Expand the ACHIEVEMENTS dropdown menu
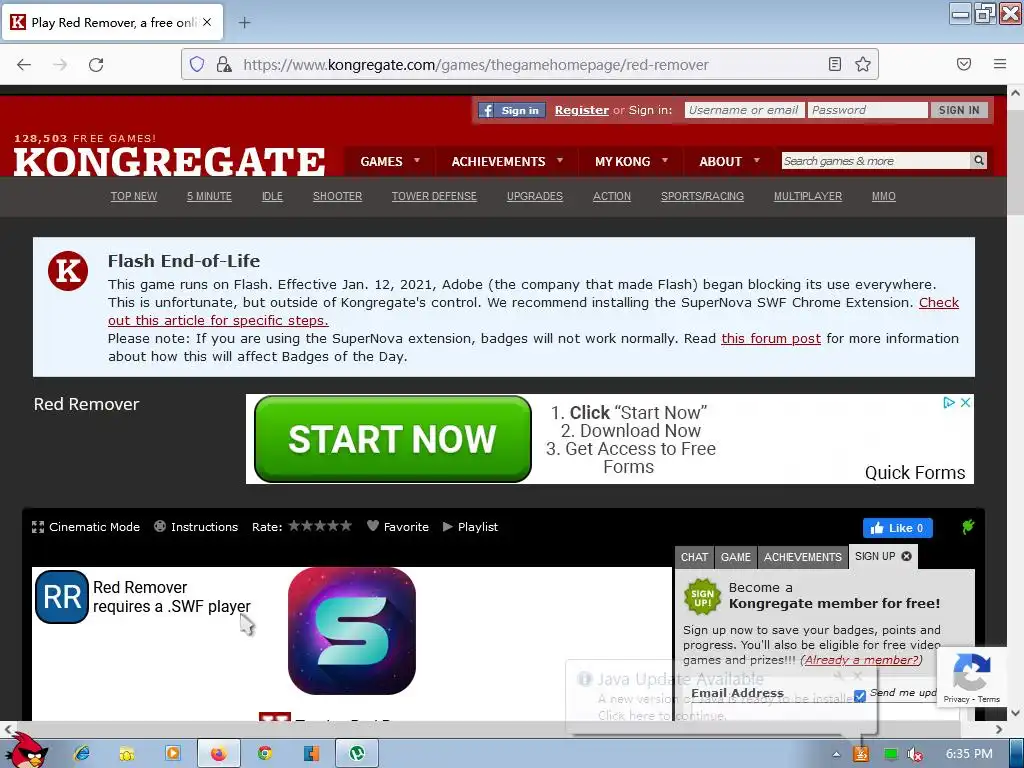This screenshot has width=1024, height=768. tap(507, 161)
